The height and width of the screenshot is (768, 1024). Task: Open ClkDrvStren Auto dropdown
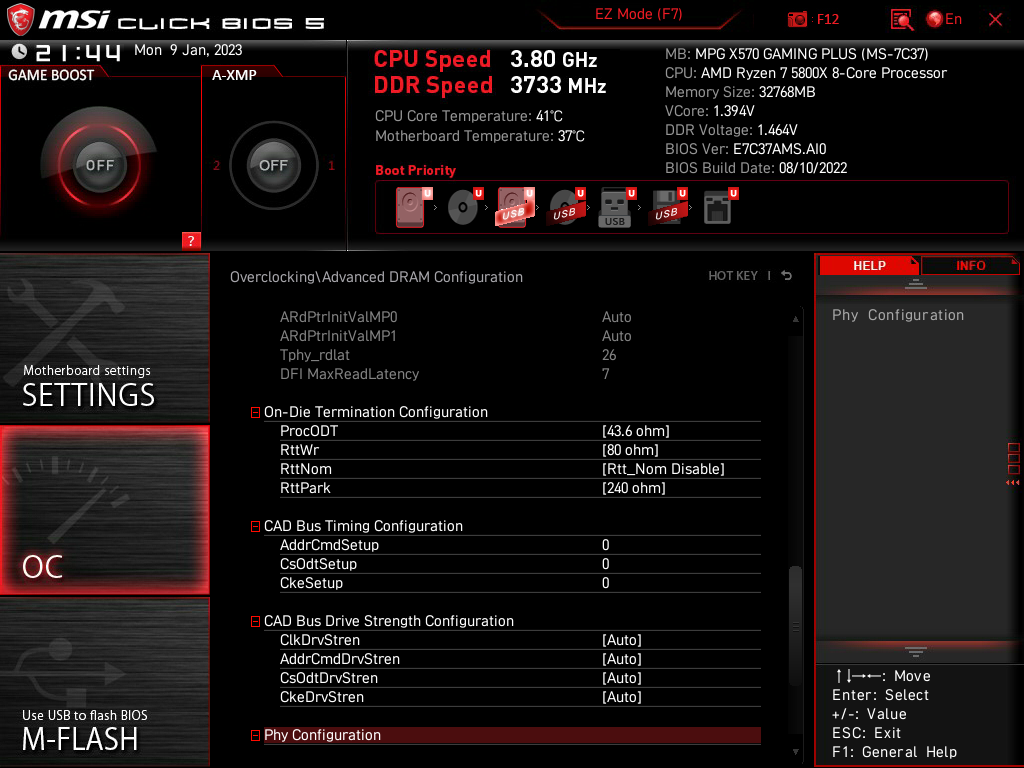pyautogui.click(x=622, y=640)
